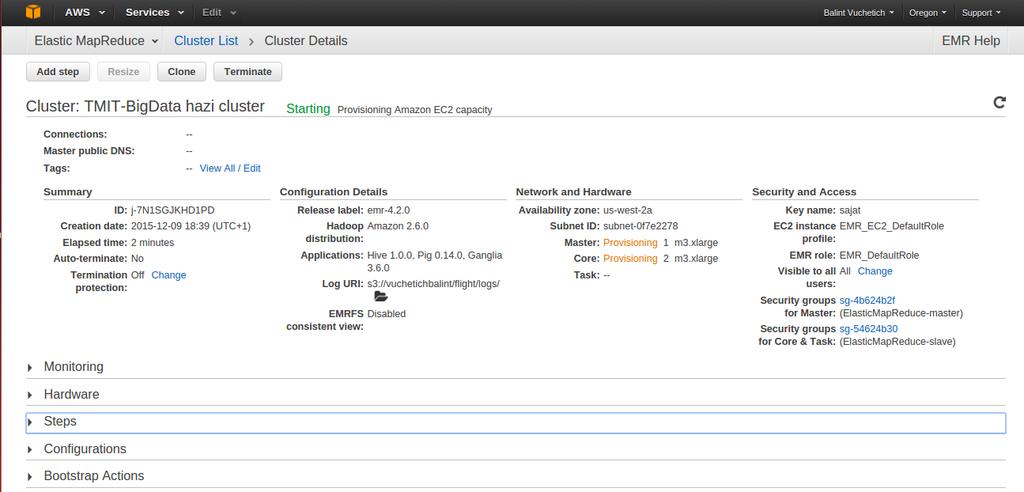Open the Edit menu in the top bar
The height and width of the screenshot is (492, 1024).
coord(219,12)
